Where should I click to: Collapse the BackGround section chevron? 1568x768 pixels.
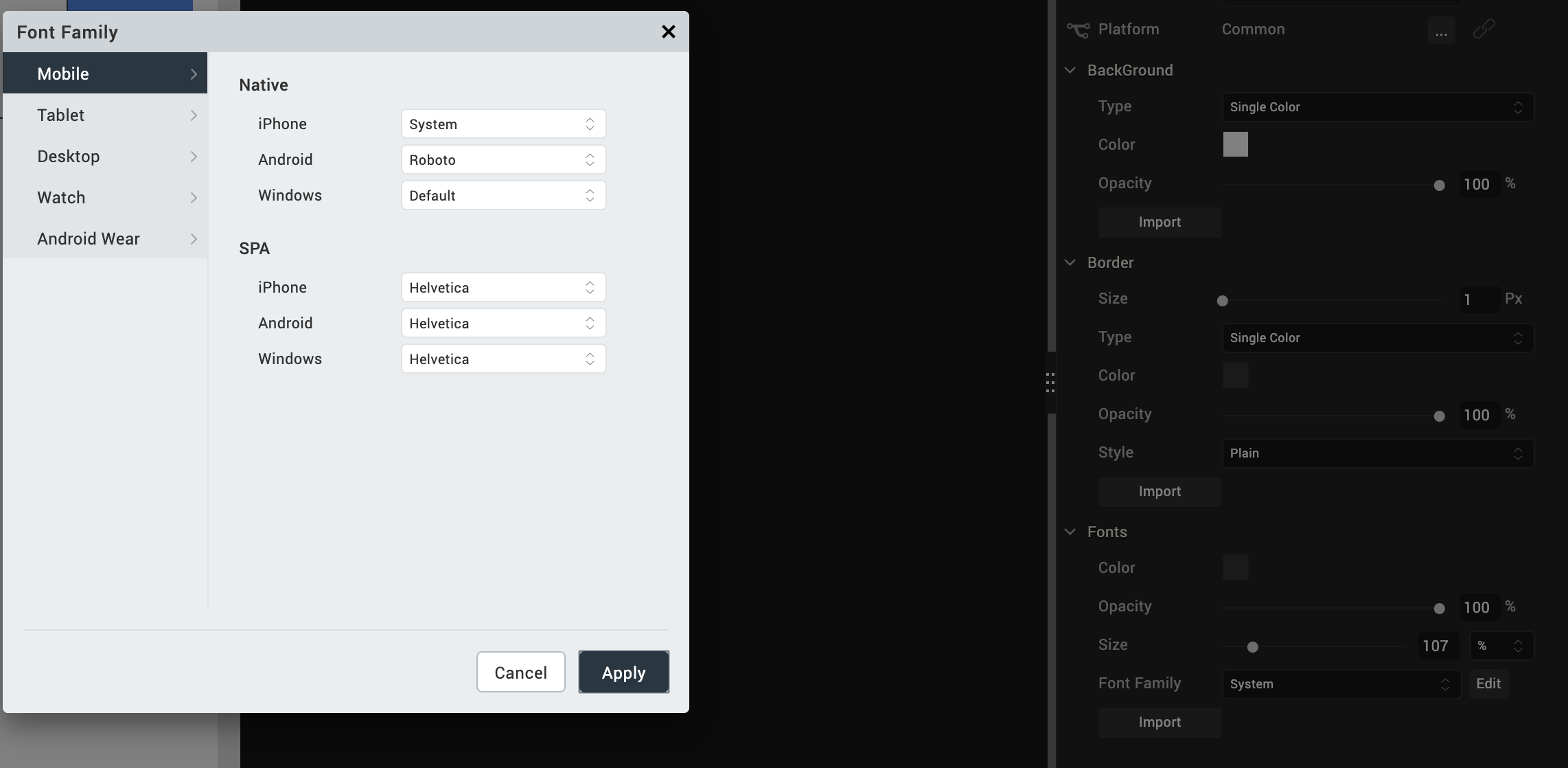(x=1070, y=70)
